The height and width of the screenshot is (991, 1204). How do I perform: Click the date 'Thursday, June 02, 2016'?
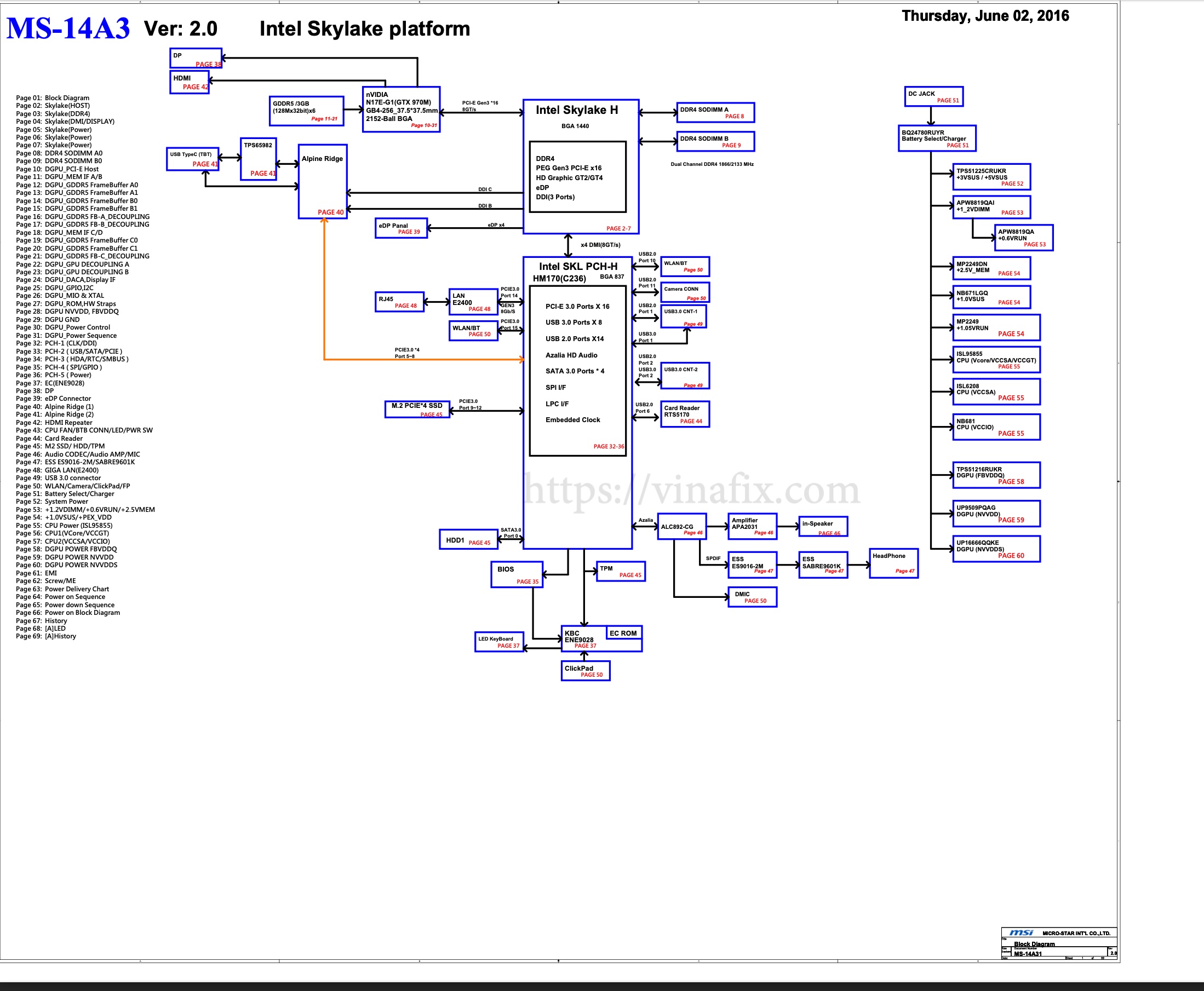click(985, 15)
